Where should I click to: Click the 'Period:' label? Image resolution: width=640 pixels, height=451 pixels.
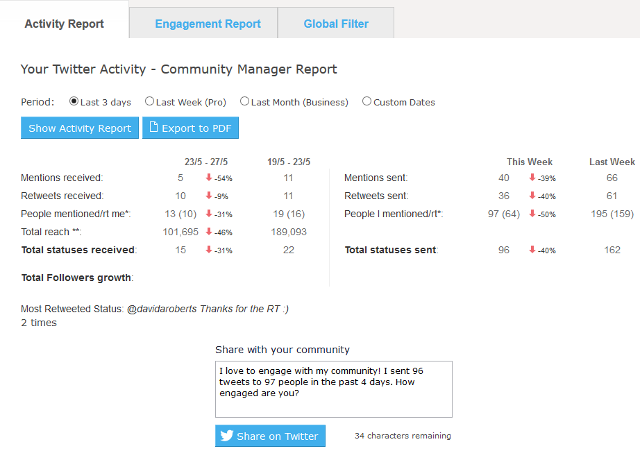[x=38, y=102]
